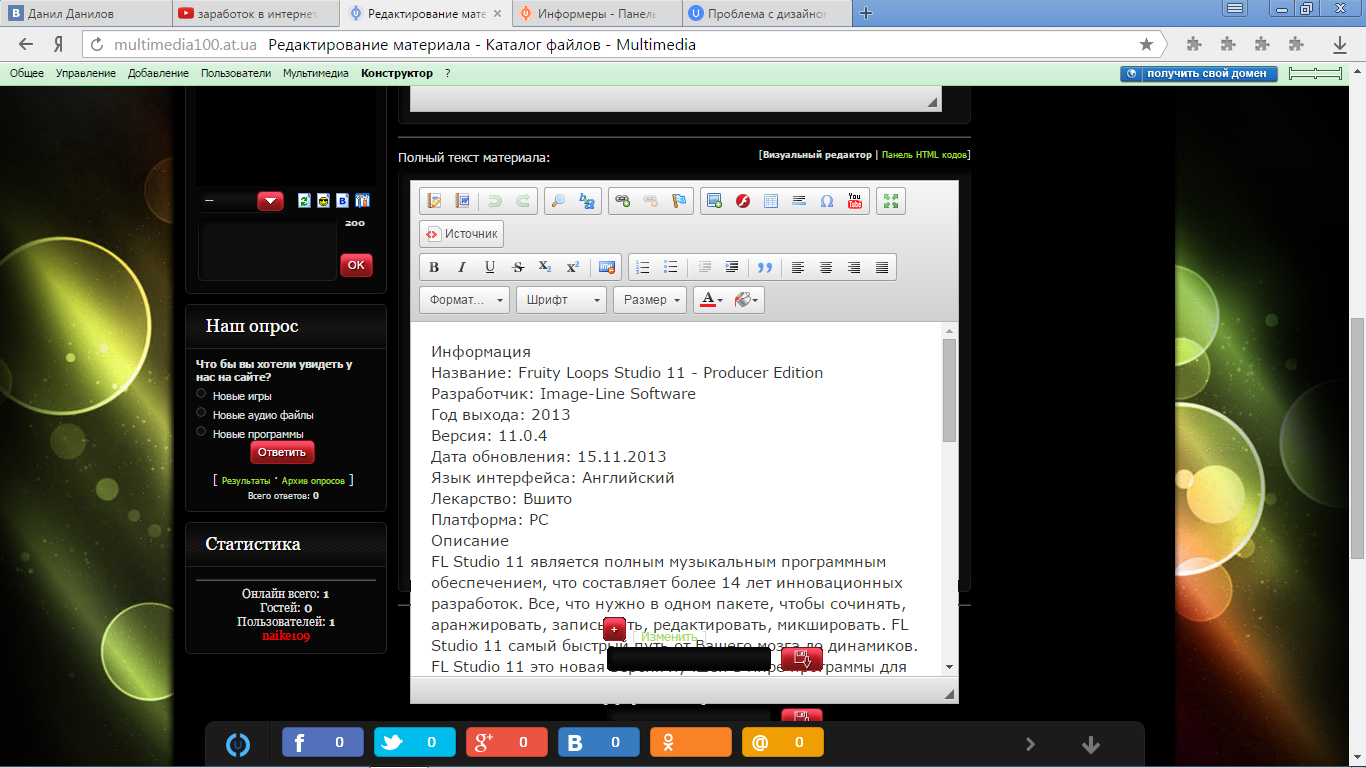Increase the text indent

pos(732,267)
